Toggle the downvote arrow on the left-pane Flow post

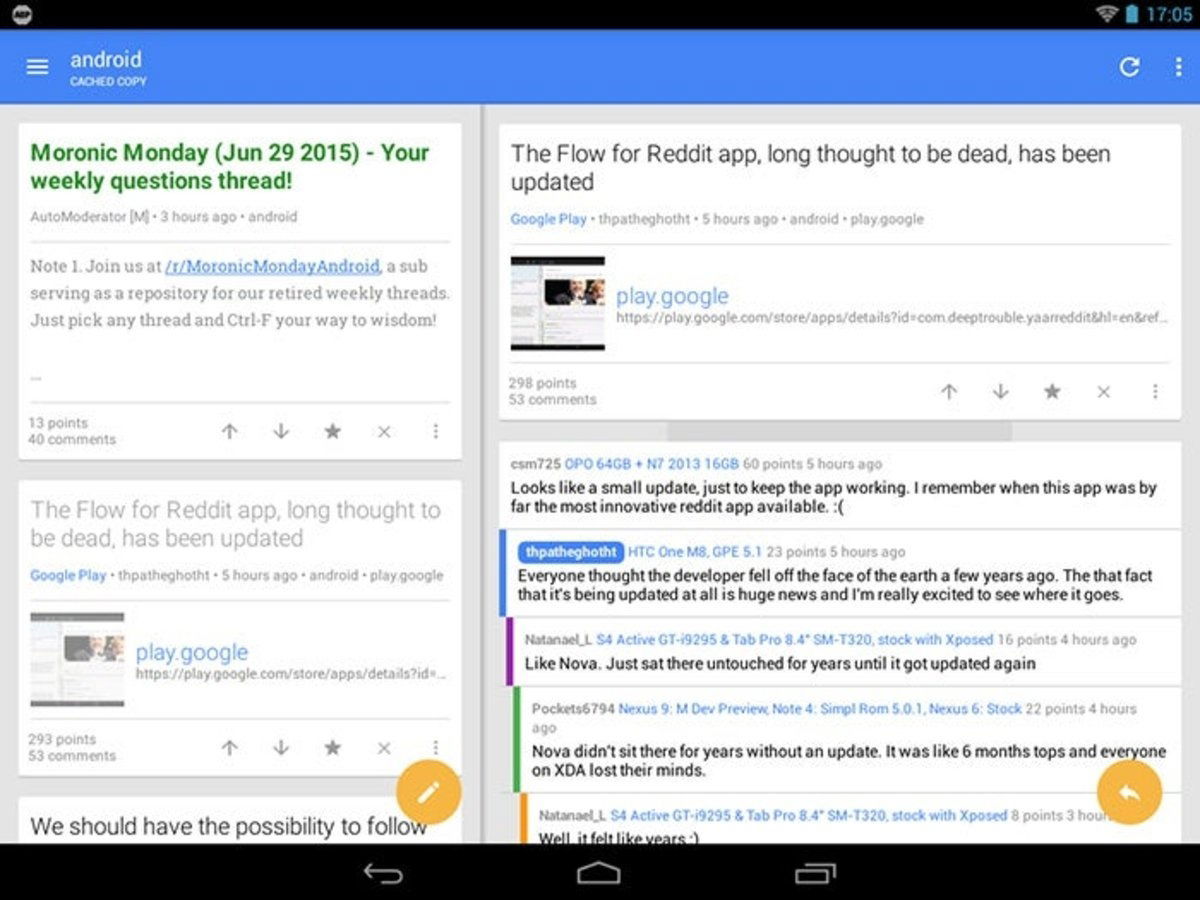[x=280, y=747]
